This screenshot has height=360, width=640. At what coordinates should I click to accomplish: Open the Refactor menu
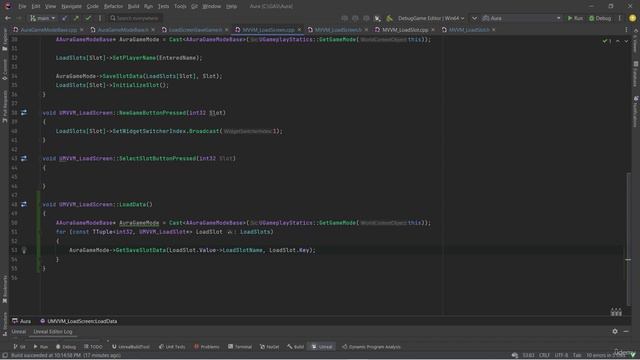click(x=113, y=7)
